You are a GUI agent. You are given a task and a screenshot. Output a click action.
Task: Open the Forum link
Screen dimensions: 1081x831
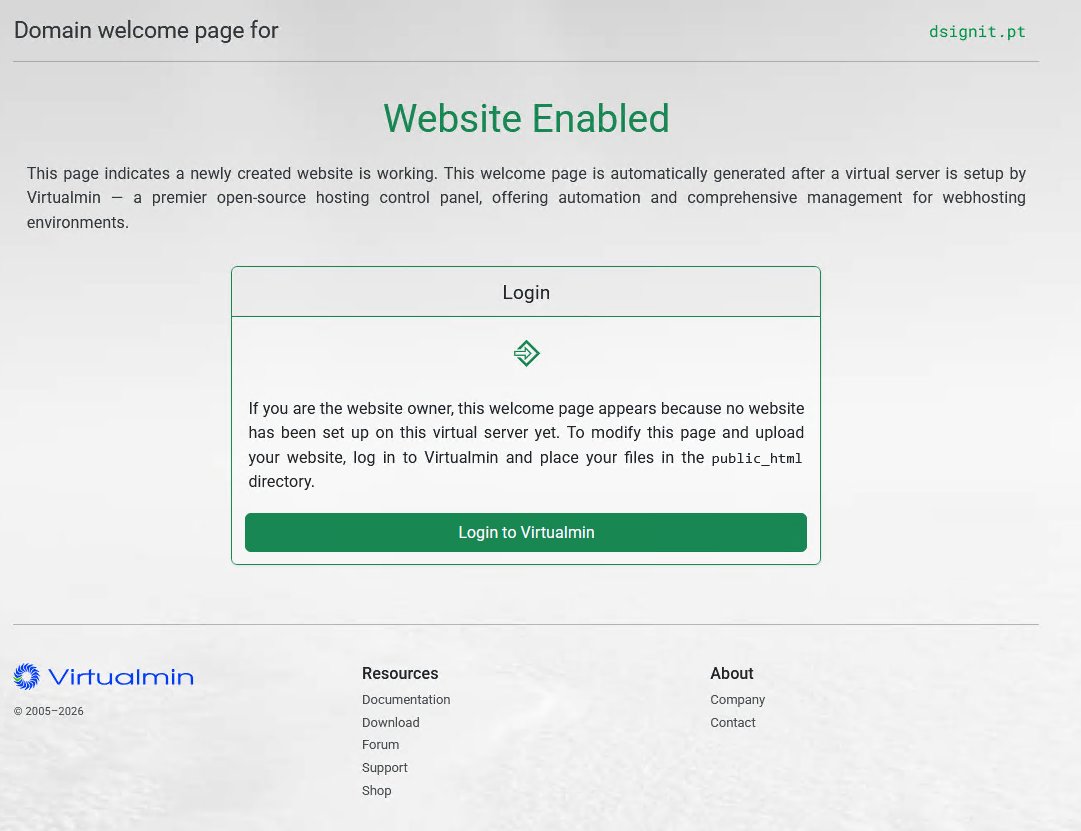point(381,745)
